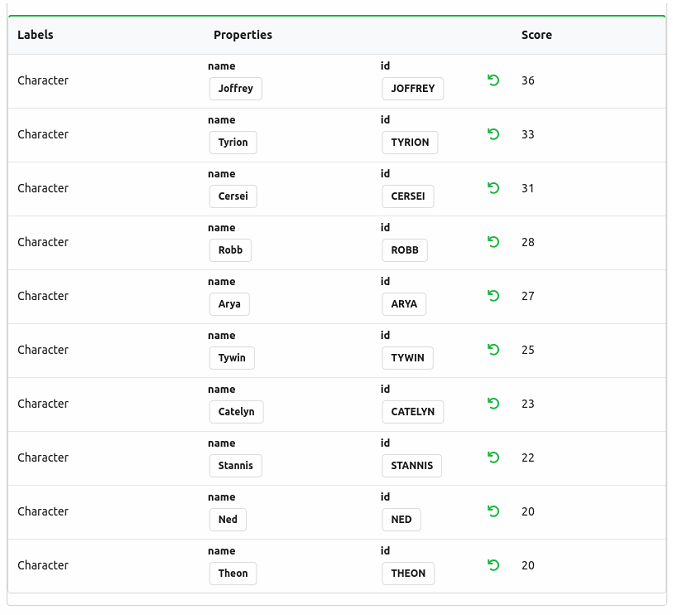Click Character label in Robb row
The height and width of the screenshot is (615, 673).
(x=43, y=242)
